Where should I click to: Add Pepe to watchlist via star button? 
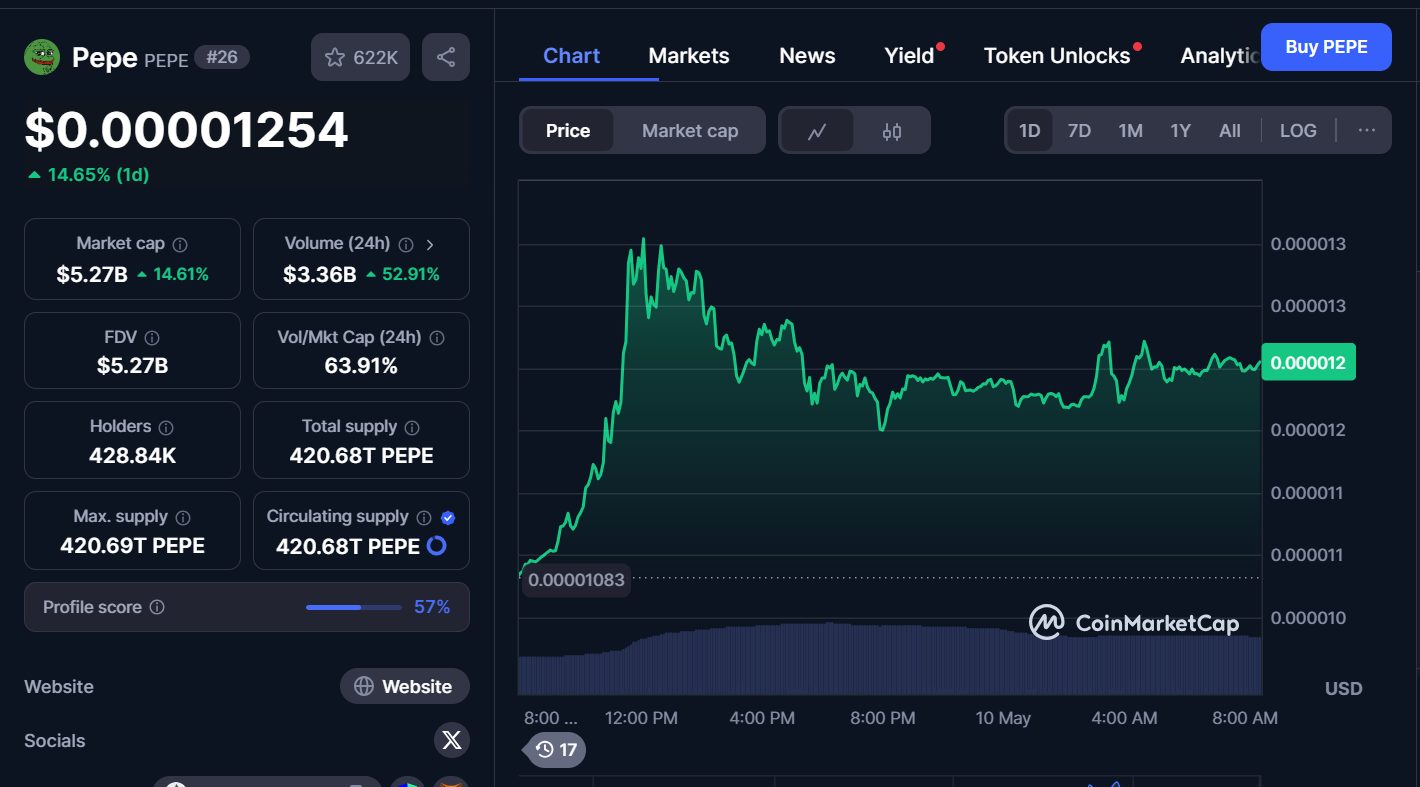pyautogui.click(x=360, y=57)
